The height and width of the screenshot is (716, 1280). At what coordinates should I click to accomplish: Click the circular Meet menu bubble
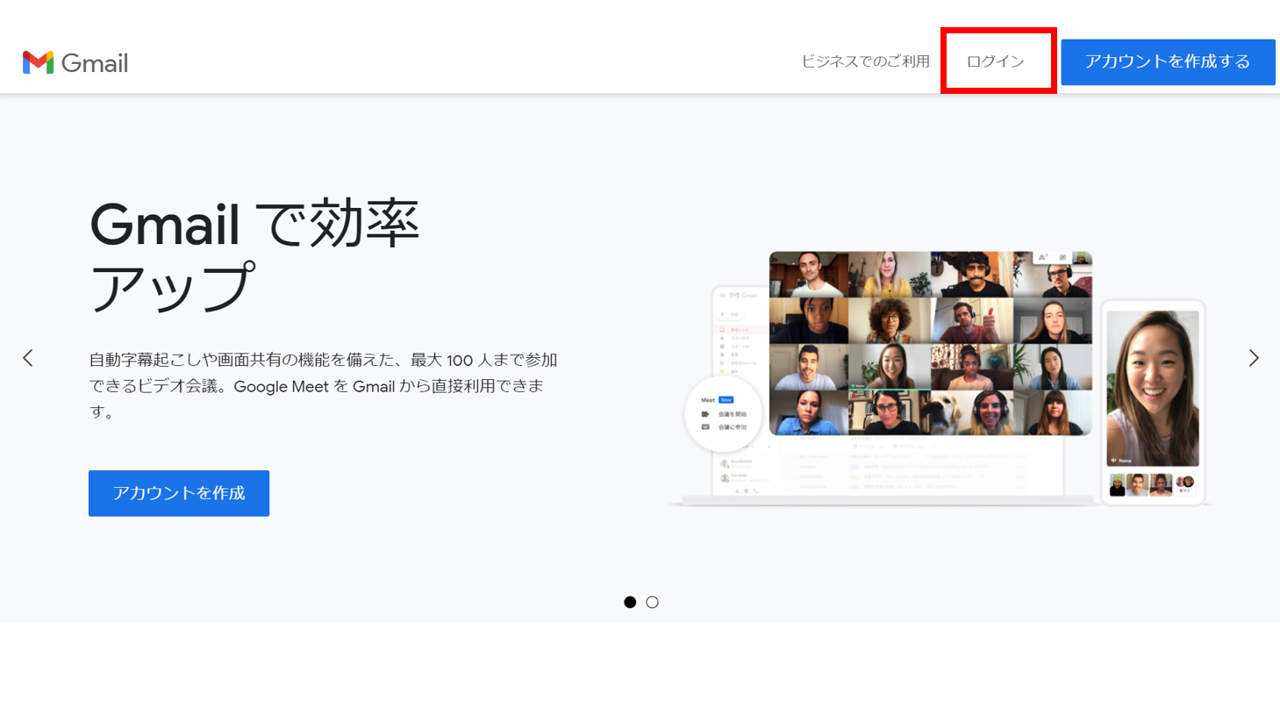pos(723,413)
